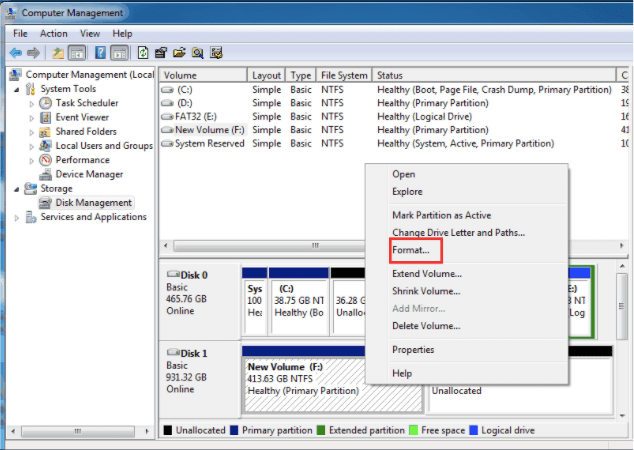Collapse the System Tools tree node
Viewport: 634px width, 450px height.
pos(17,89)
